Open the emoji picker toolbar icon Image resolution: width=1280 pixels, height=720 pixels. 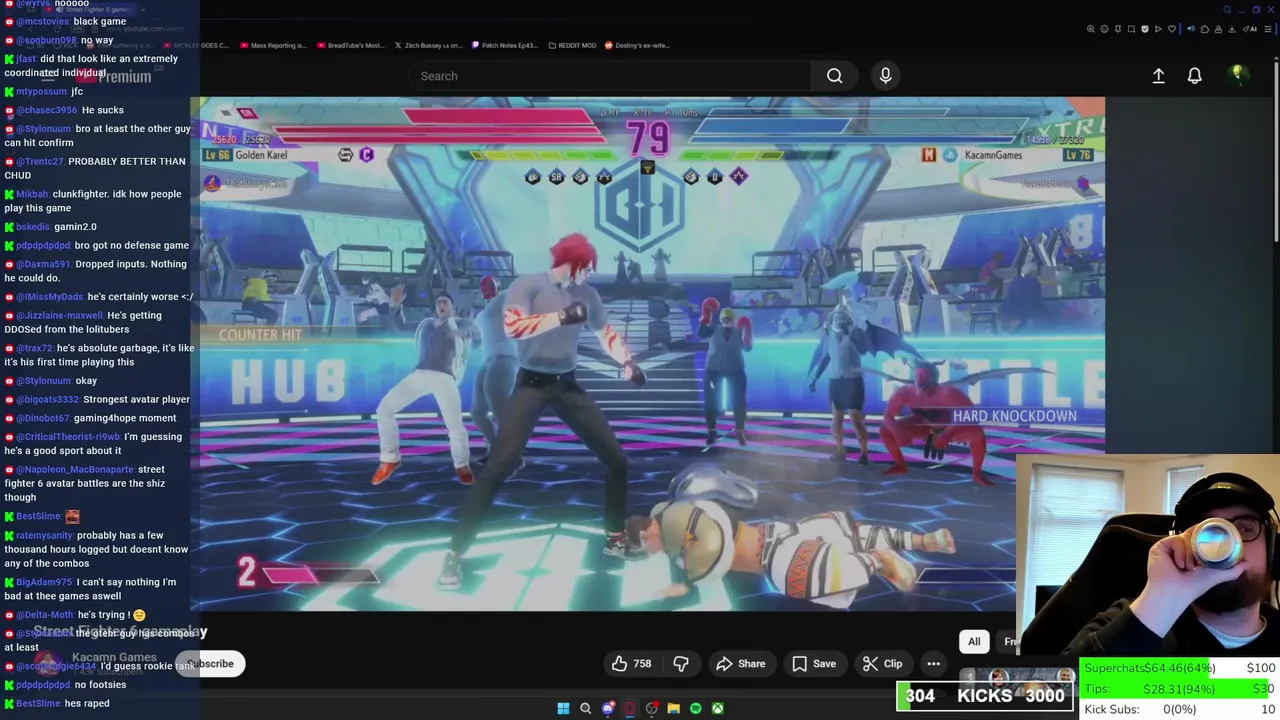(x=1104, y=29)
